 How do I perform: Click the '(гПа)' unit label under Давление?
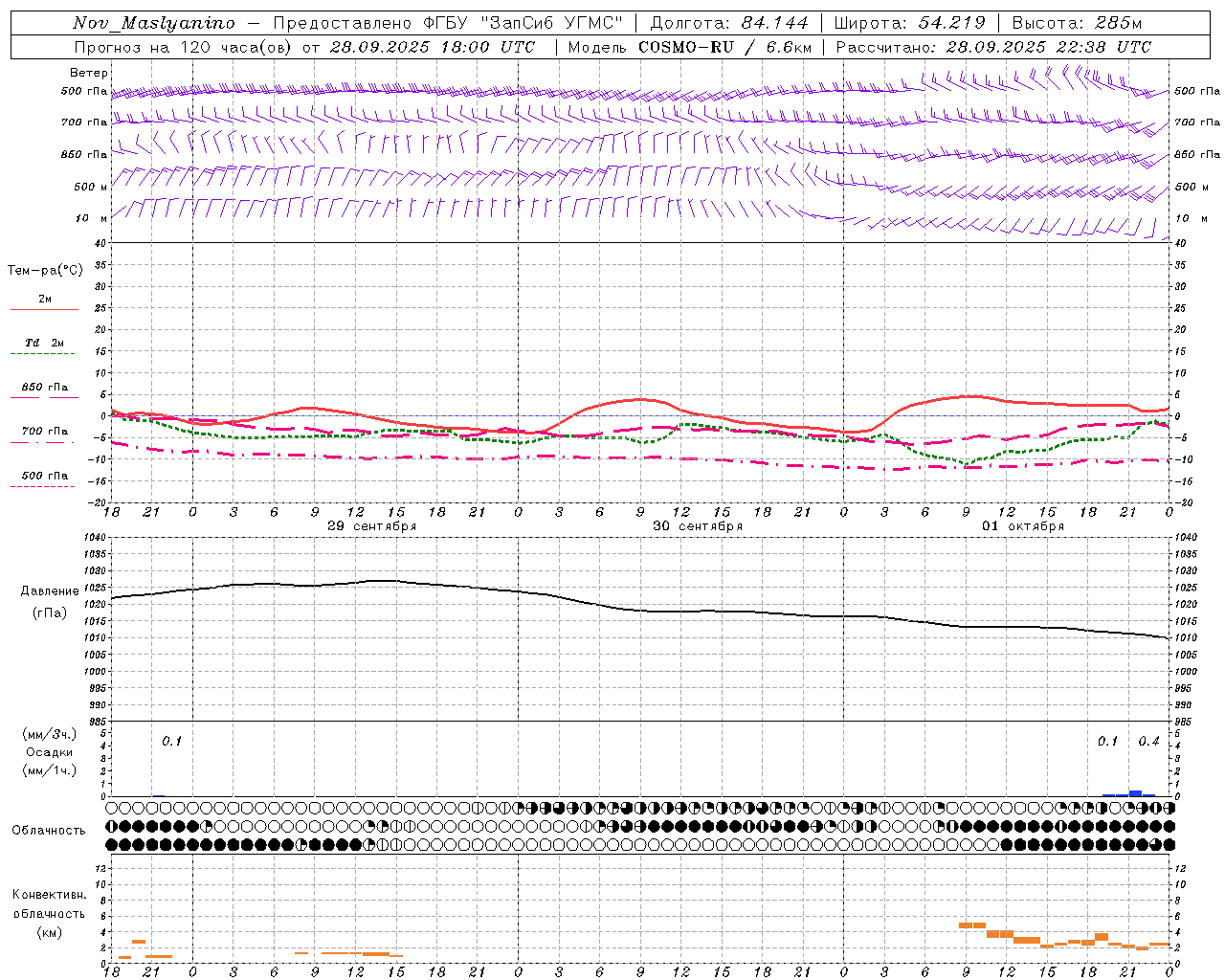[x=50, y=613]
